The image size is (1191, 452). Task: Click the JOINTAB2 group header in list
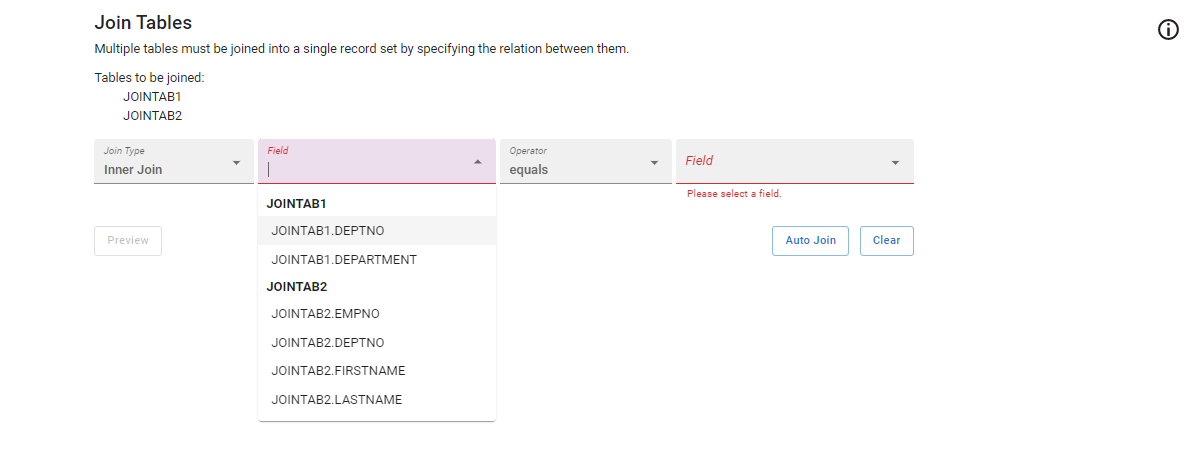(296, 286)
